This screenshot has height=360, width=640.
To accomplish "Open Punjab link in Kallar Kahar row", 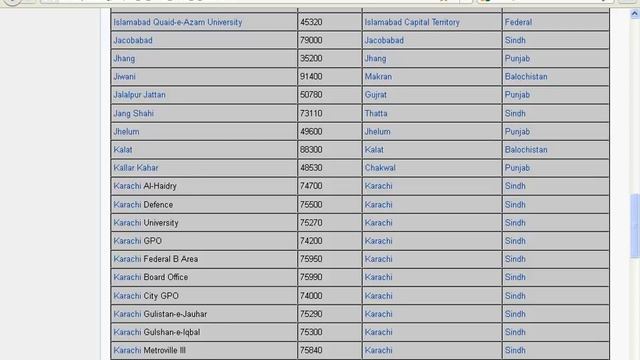I will point(517,168).
